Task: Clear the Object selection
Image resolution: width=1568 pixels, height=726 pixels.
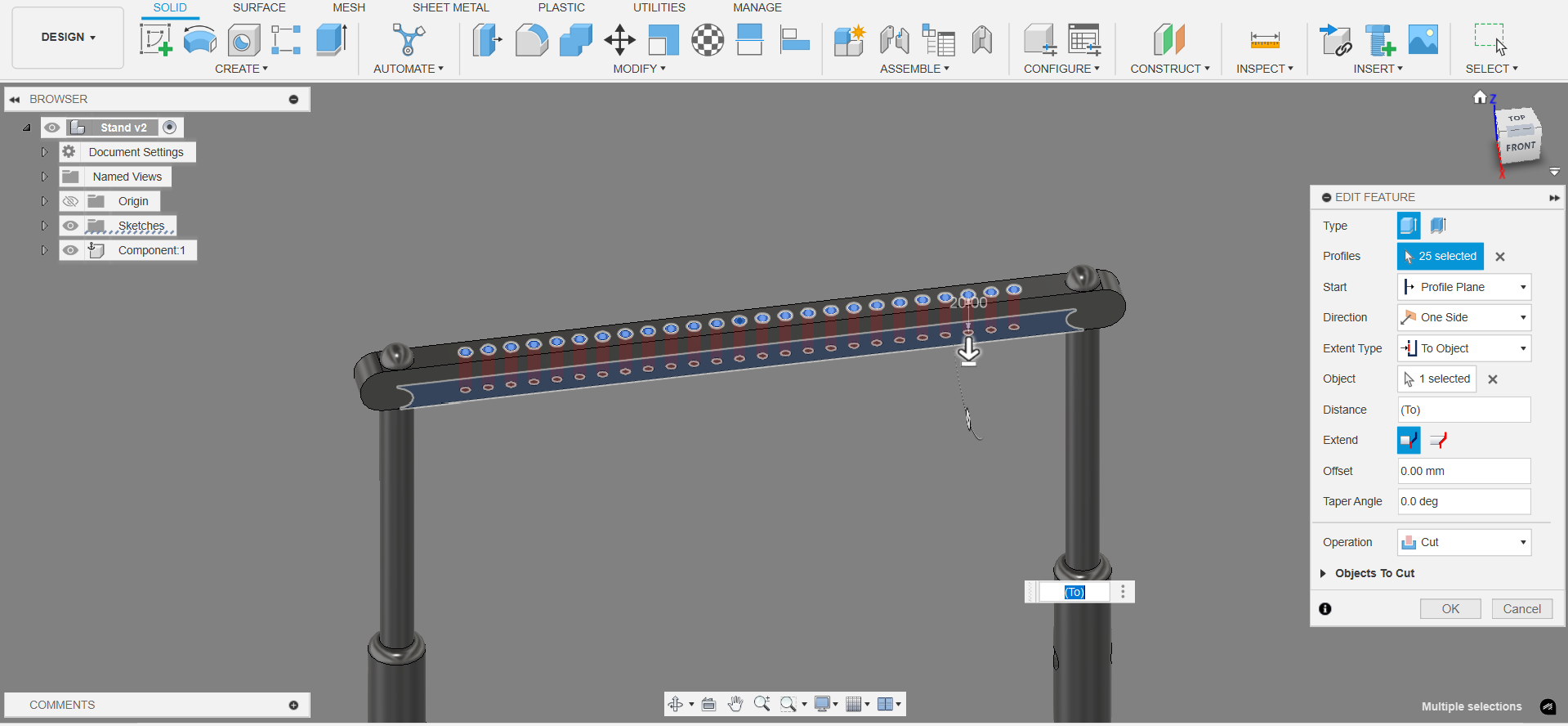Action: (x=1493, y=379)
